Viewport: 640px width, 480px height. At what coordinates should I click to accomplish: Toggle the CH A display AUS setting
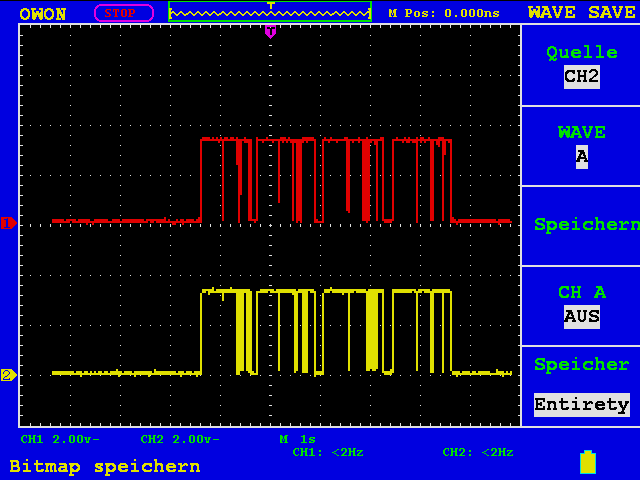pyautogui.click(x=582, y=316)
